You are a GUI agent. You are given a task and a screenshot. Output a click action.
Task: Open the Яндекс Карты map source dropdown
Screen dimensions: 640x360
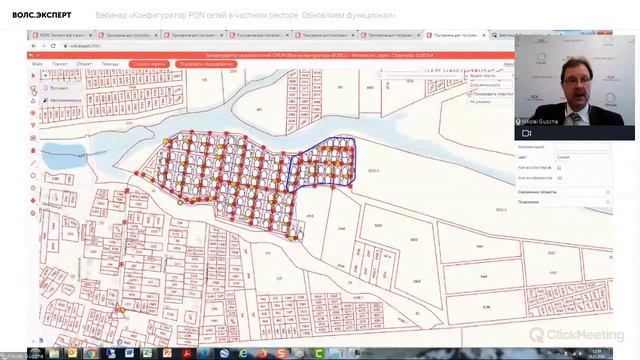tap(490, 76)
